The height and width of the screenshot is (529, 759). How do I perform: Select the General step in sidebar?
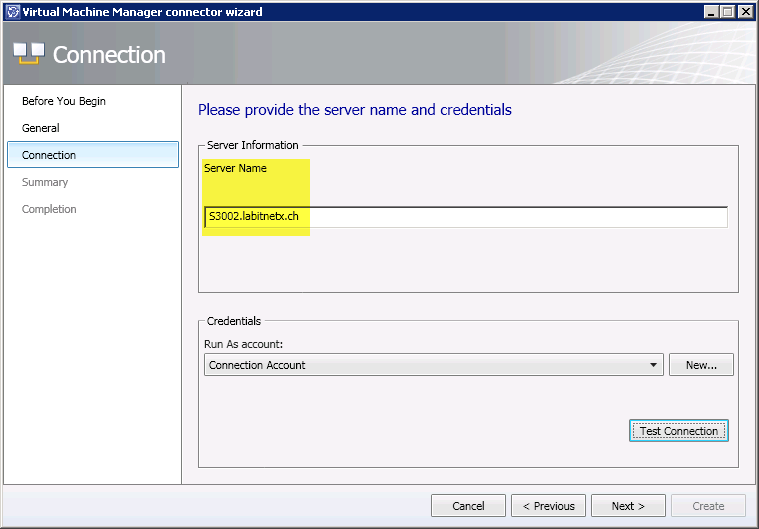41,128
